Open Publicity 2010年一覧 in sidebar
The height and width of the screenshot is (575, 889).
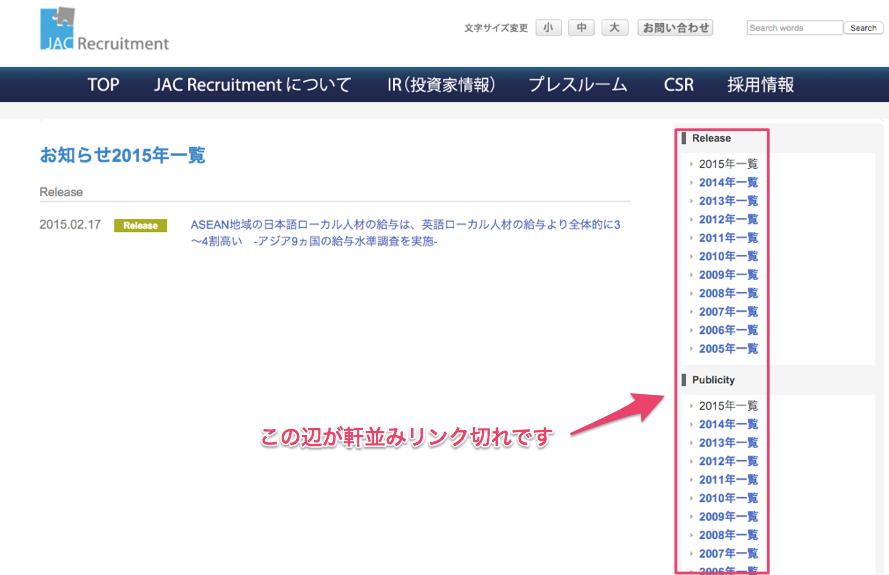pos(728,498)
